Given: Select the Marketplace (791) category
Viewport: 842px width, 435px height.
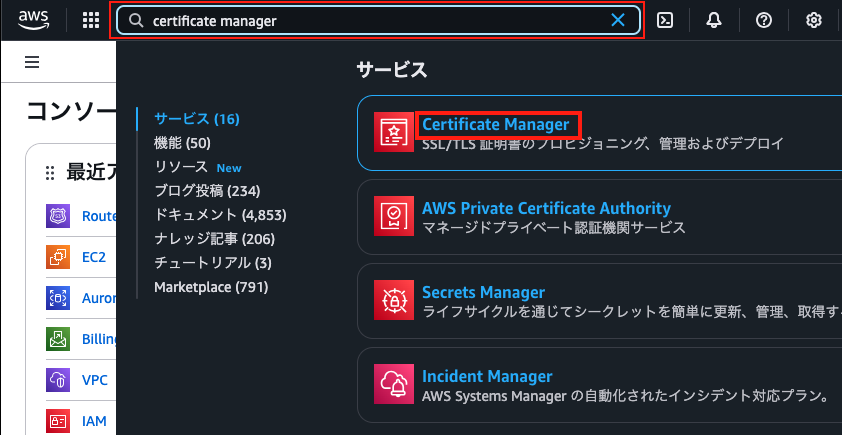Looking at the screenshot, I should [x=211, y=287].
